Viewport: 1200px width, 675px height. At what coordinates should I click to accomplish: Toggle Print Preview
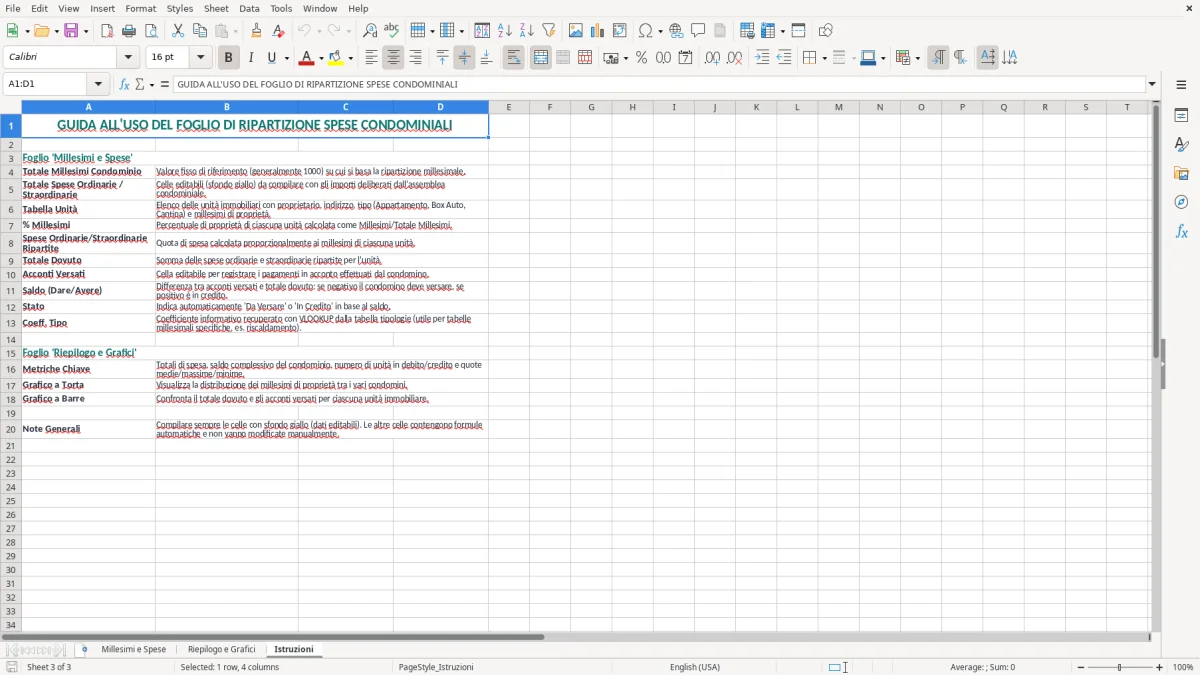[151, 31]
